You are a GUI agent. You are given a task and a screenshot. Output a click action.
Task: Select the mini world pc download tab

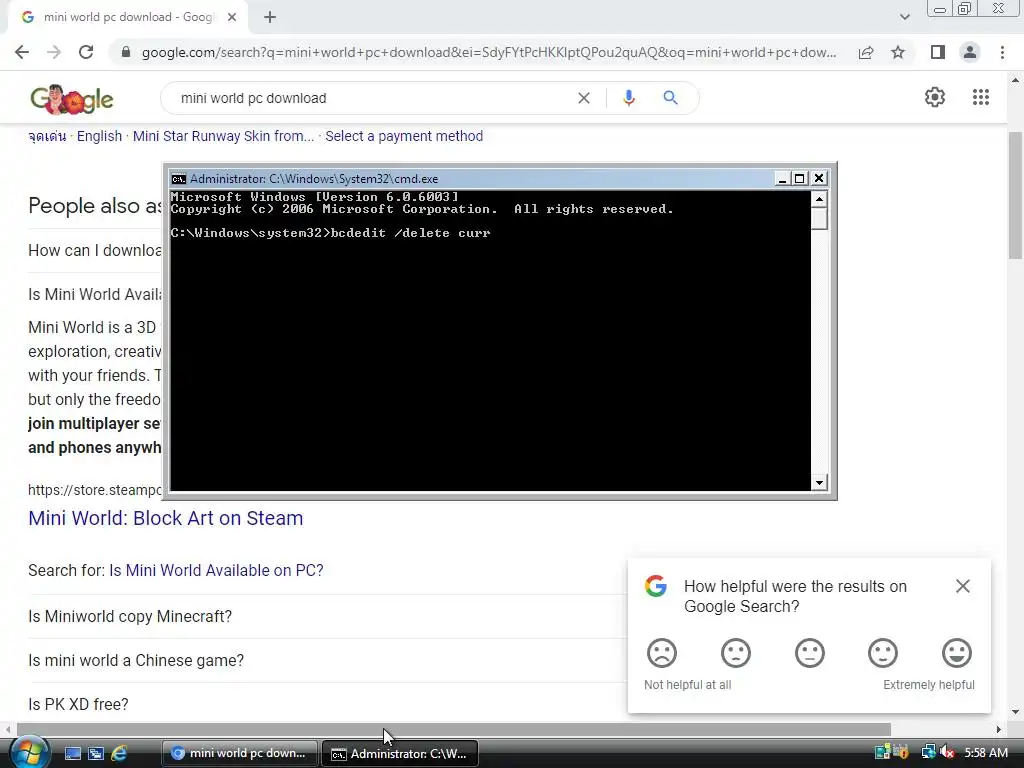[128, 18]
